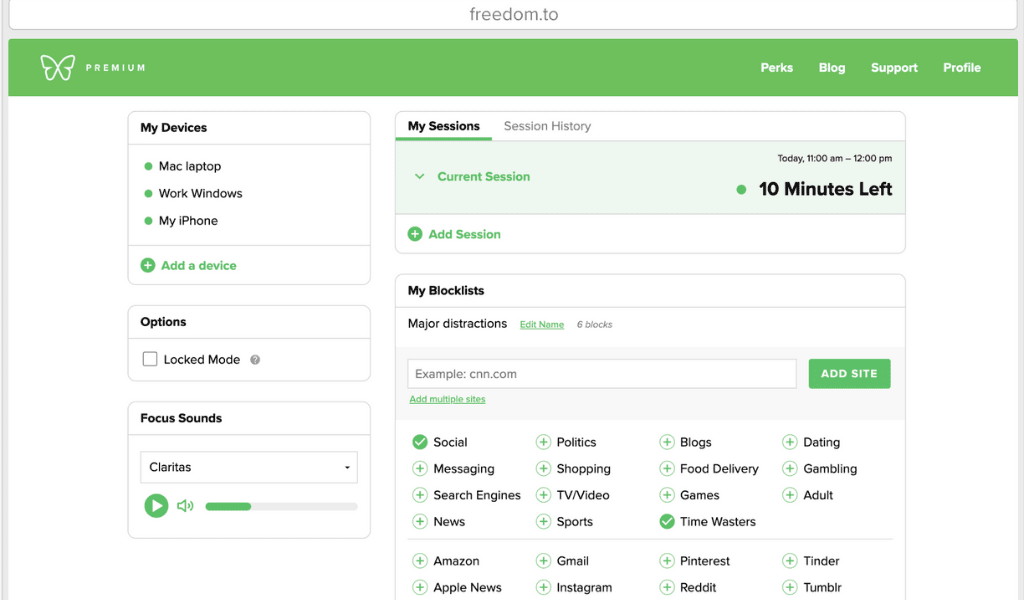
Task: Open the Perks menu item
Action: 776,67
